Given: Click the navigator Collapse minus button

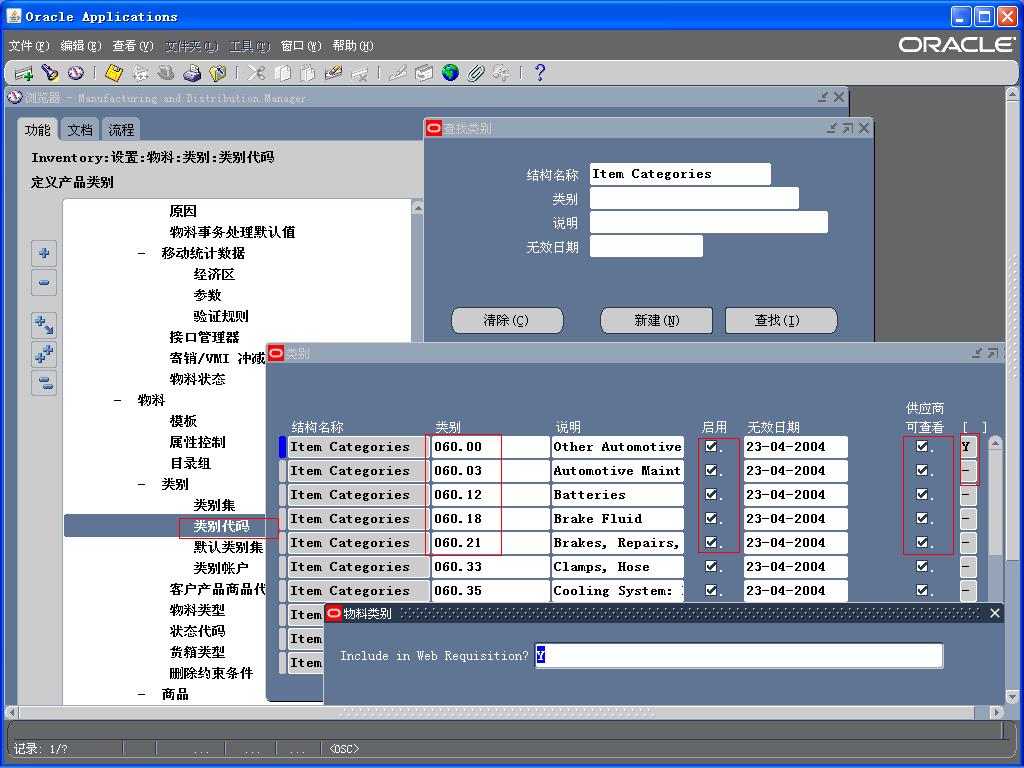Looking at the screenshot, I should coord(44,283).
